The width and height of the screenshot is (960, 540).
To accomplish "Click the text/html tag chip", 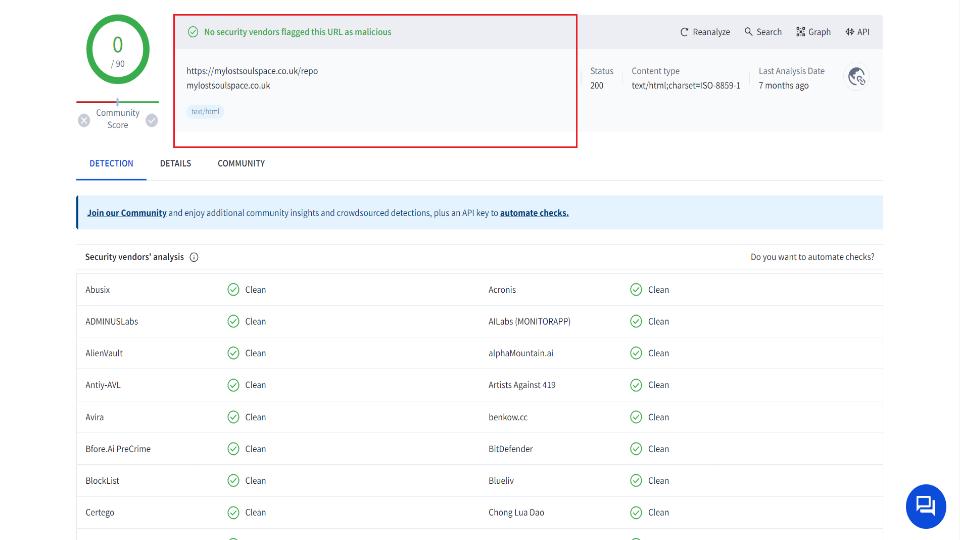I will click(x=206, y=111).
